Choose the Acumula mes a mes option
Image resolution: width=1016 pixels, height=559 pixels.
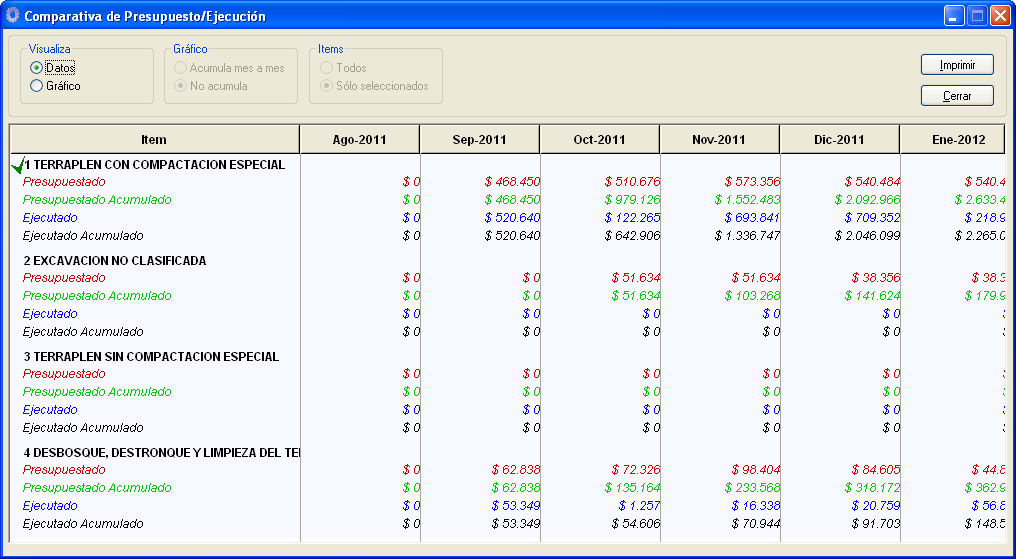point(181,68)
